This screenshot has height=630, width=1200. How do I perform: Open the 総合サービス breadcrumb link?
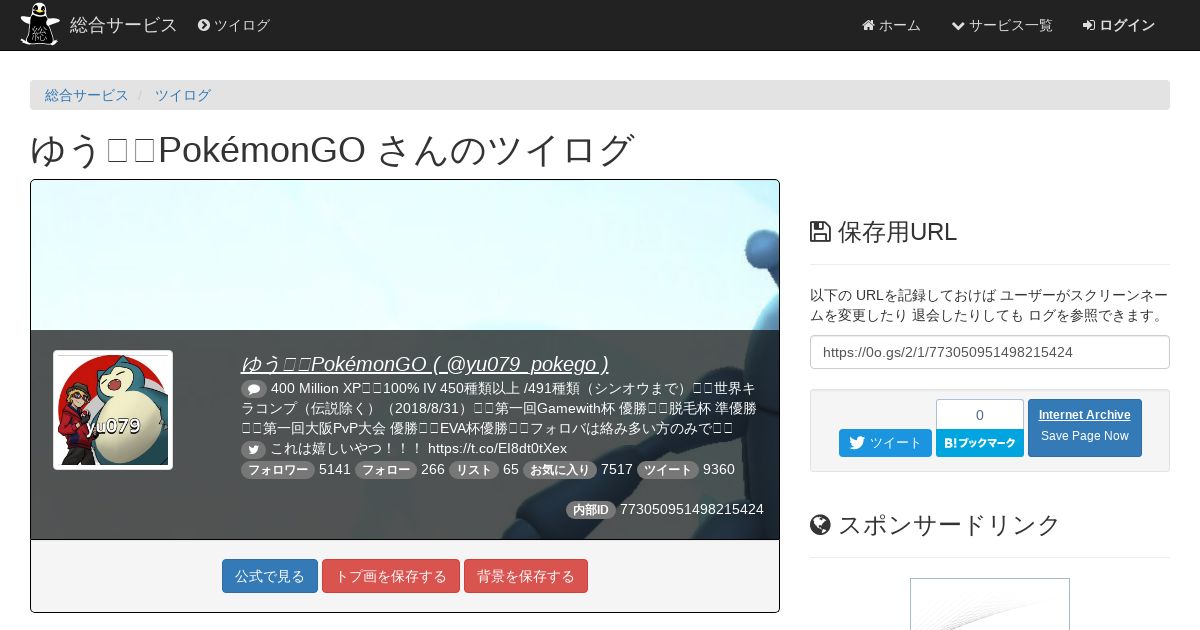coord(87,95)
